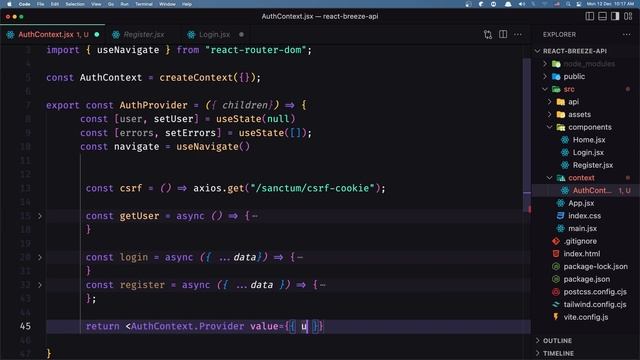
Task: Click the src folder icon
Action: (556, 89)
